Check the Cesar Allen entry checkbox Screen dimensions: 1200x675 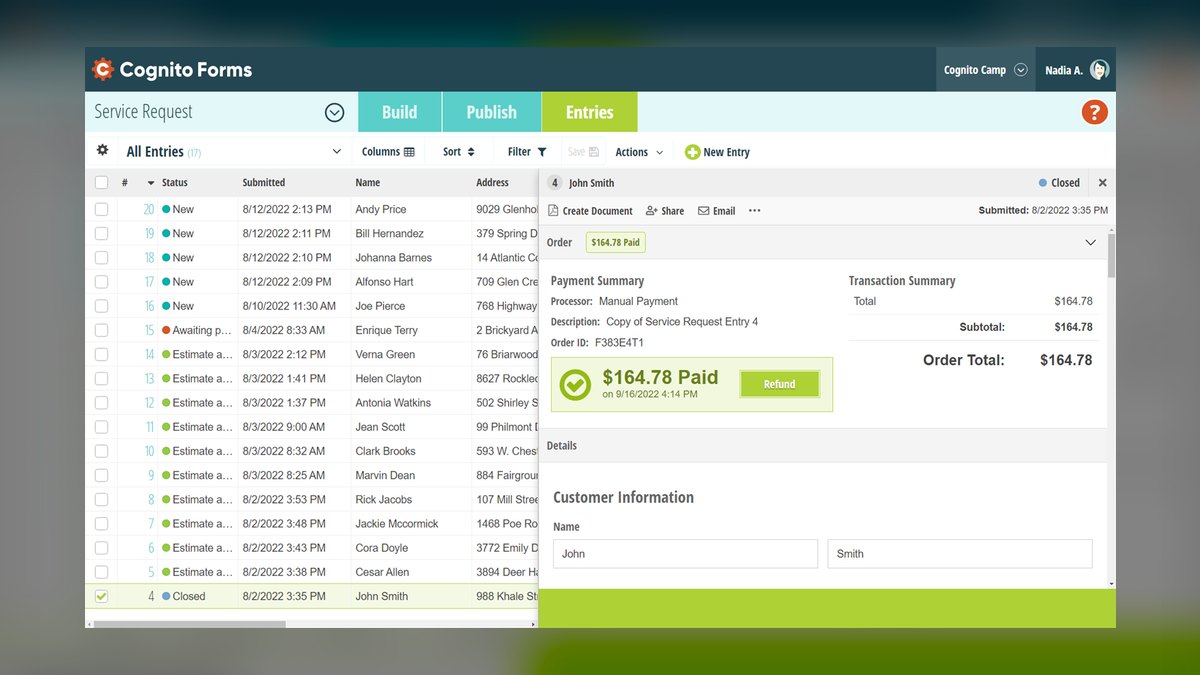tap(101, 572)
